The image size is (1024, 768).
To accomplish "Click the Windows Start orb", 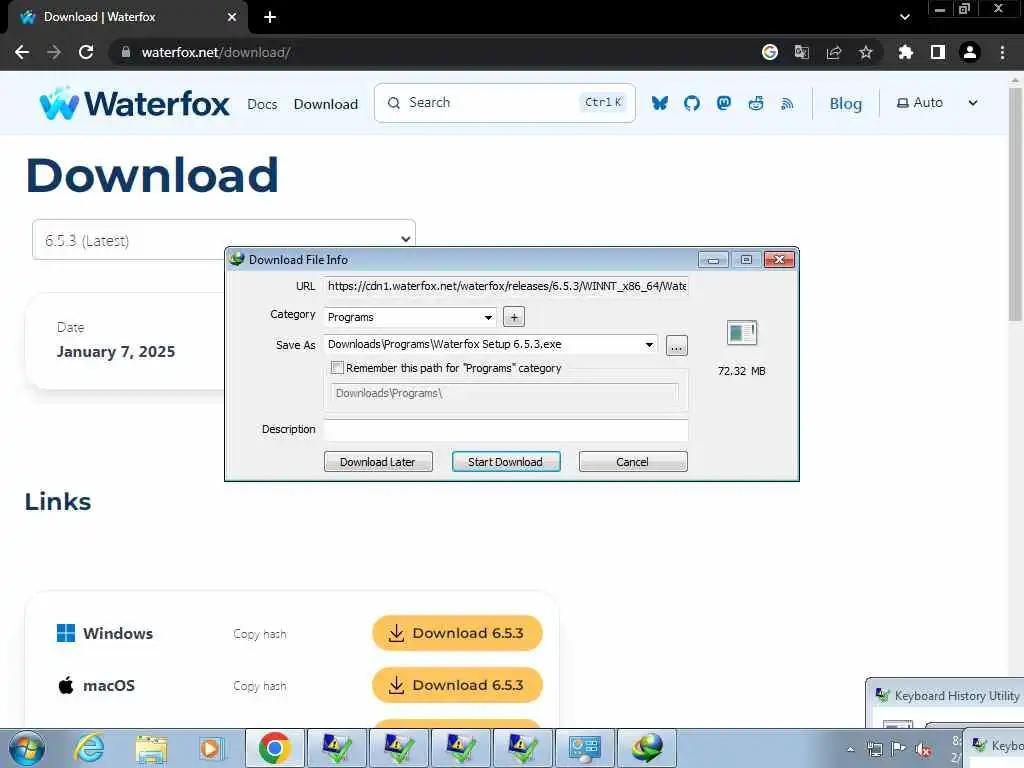I will (27, 748).
